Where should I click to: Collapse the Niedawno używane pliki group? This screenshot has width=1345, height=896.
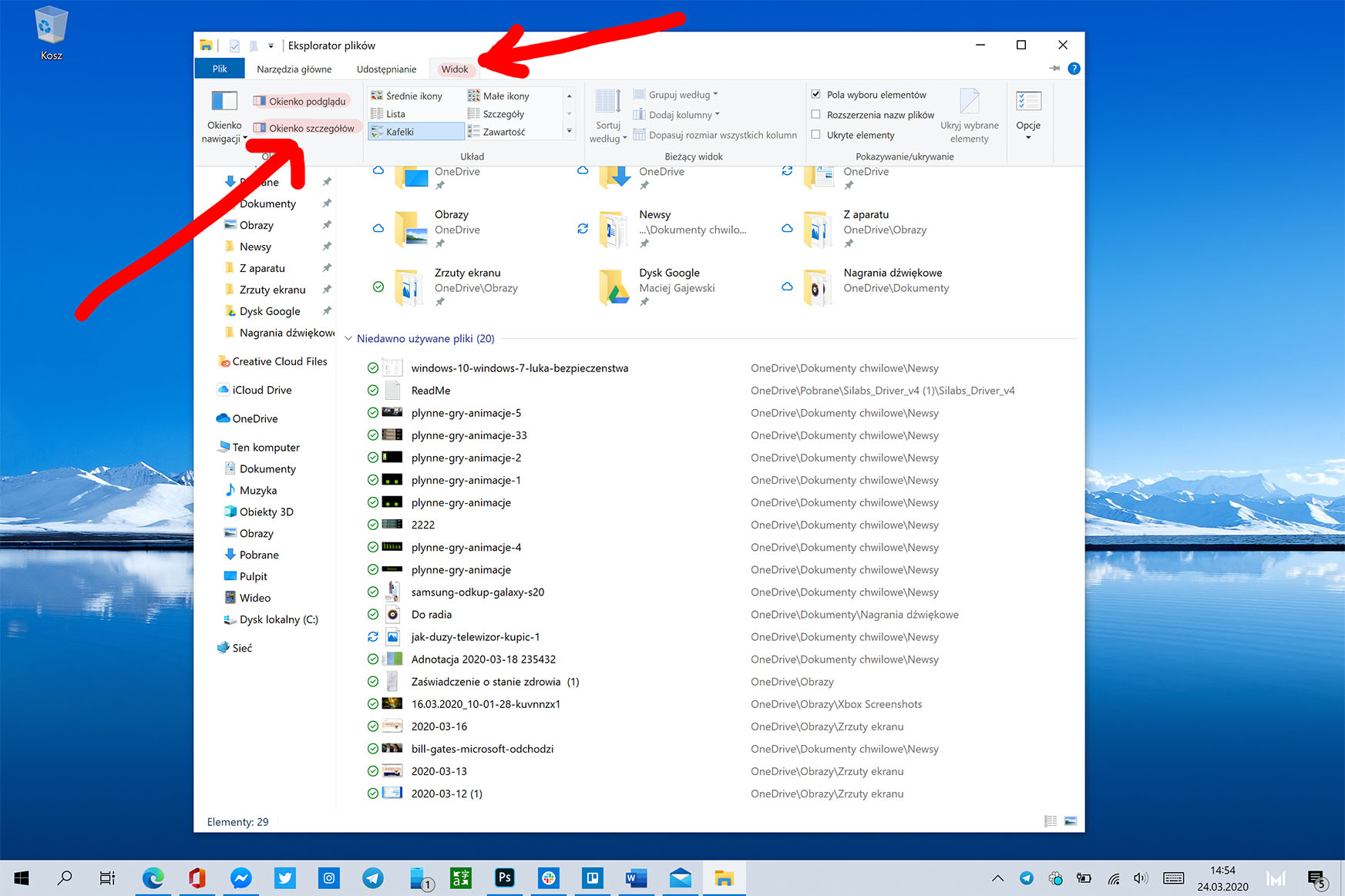(348, 338)
